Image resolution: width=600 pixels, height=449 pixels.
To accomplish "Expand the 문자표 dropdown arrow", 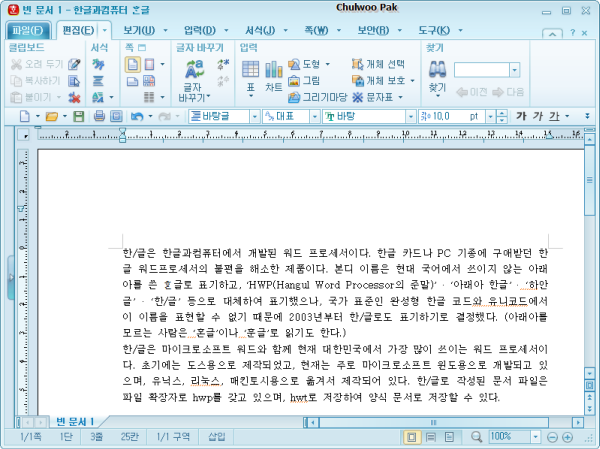I will tap(400, 97).
